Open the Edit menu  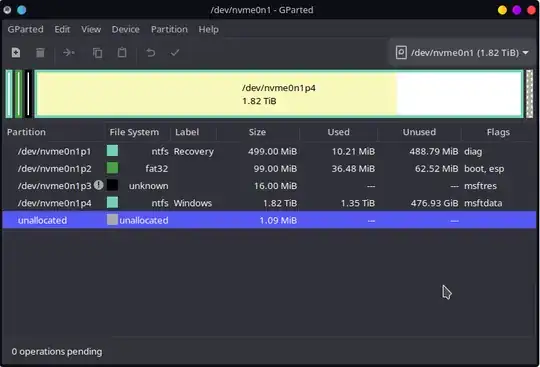point(62,29)
